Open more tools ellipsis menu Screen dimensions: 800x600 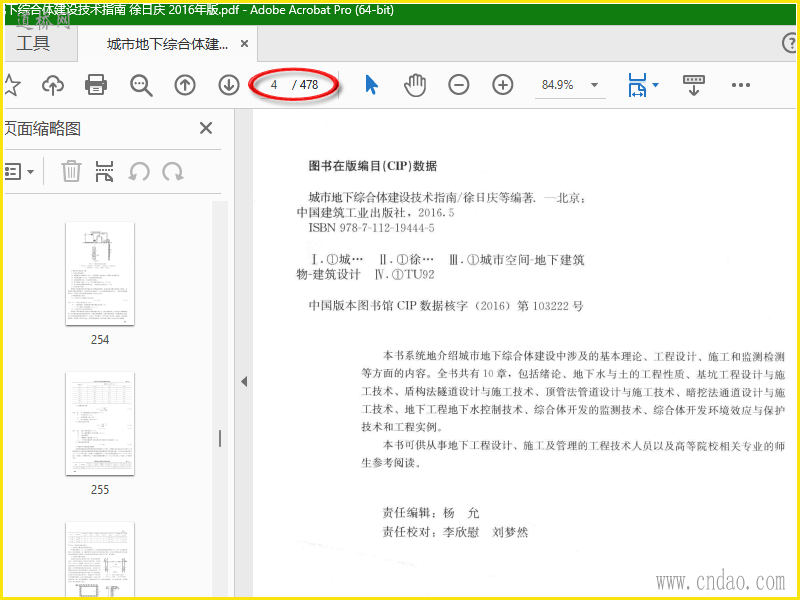click(x=741, y=85)
